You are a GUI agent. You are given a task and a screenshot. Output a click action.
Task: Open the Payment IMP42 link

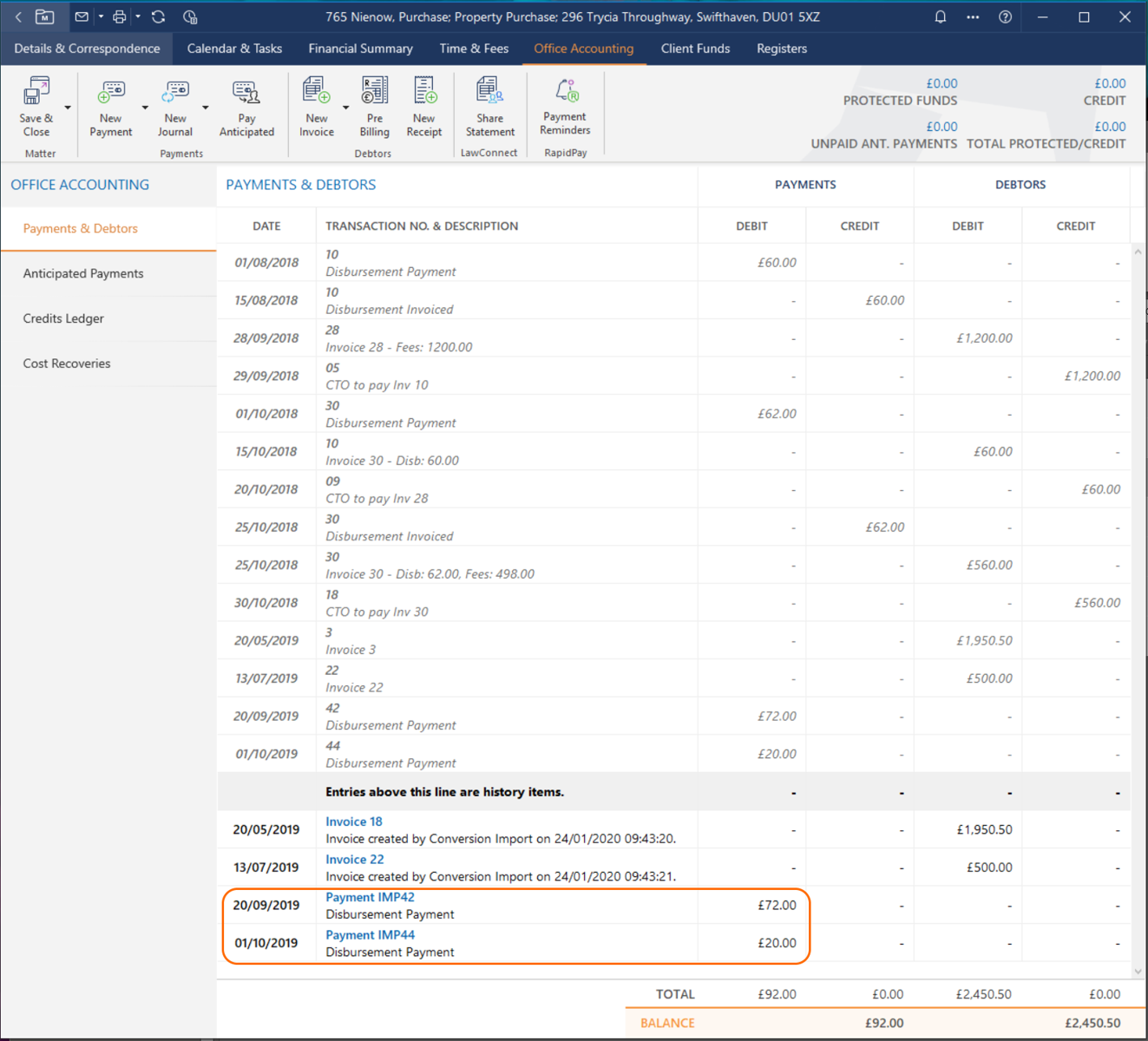coord(370,897)
